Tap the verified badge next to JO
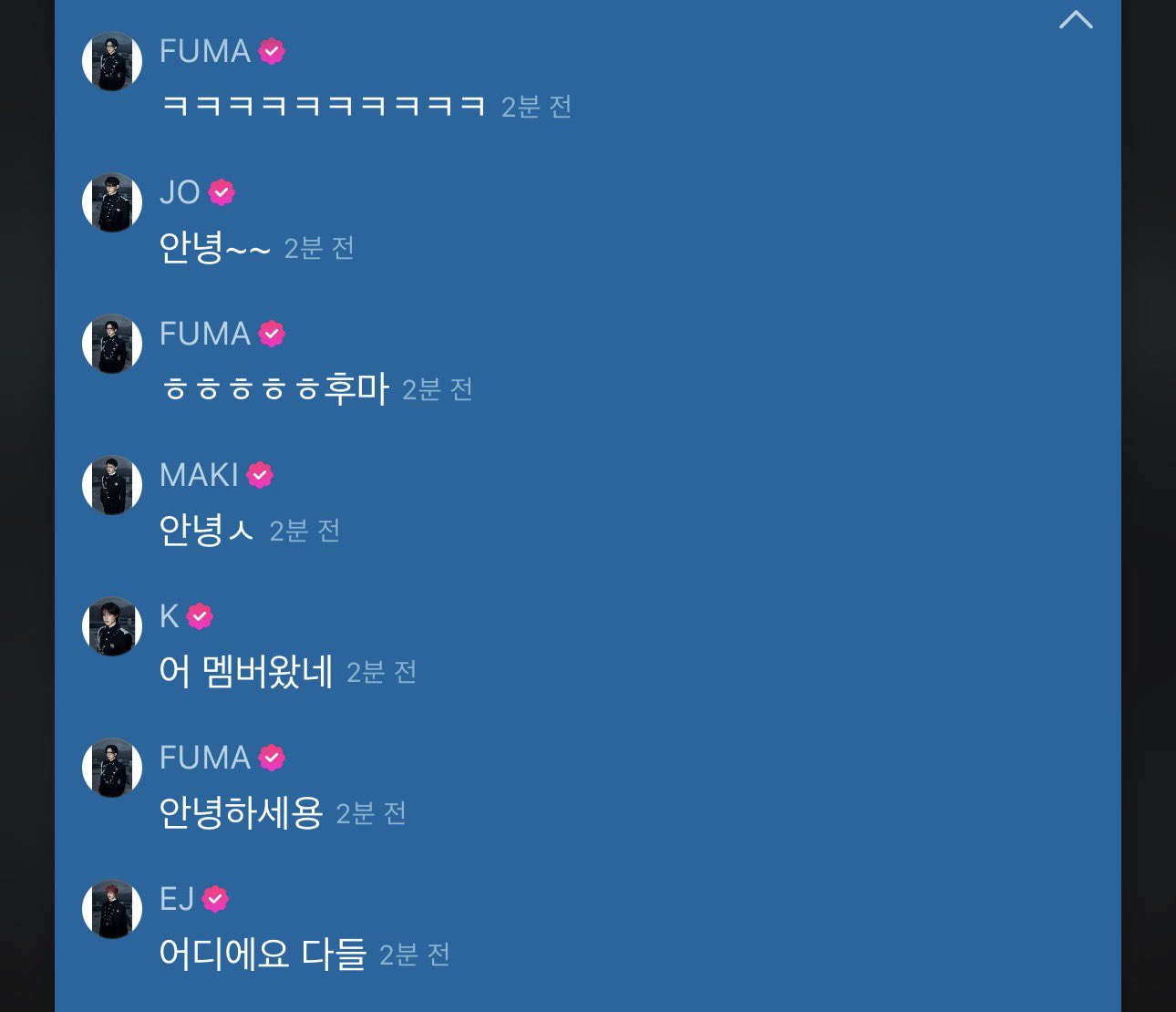The height and width of the screenshot is (1012, 1176). (222, 192)
